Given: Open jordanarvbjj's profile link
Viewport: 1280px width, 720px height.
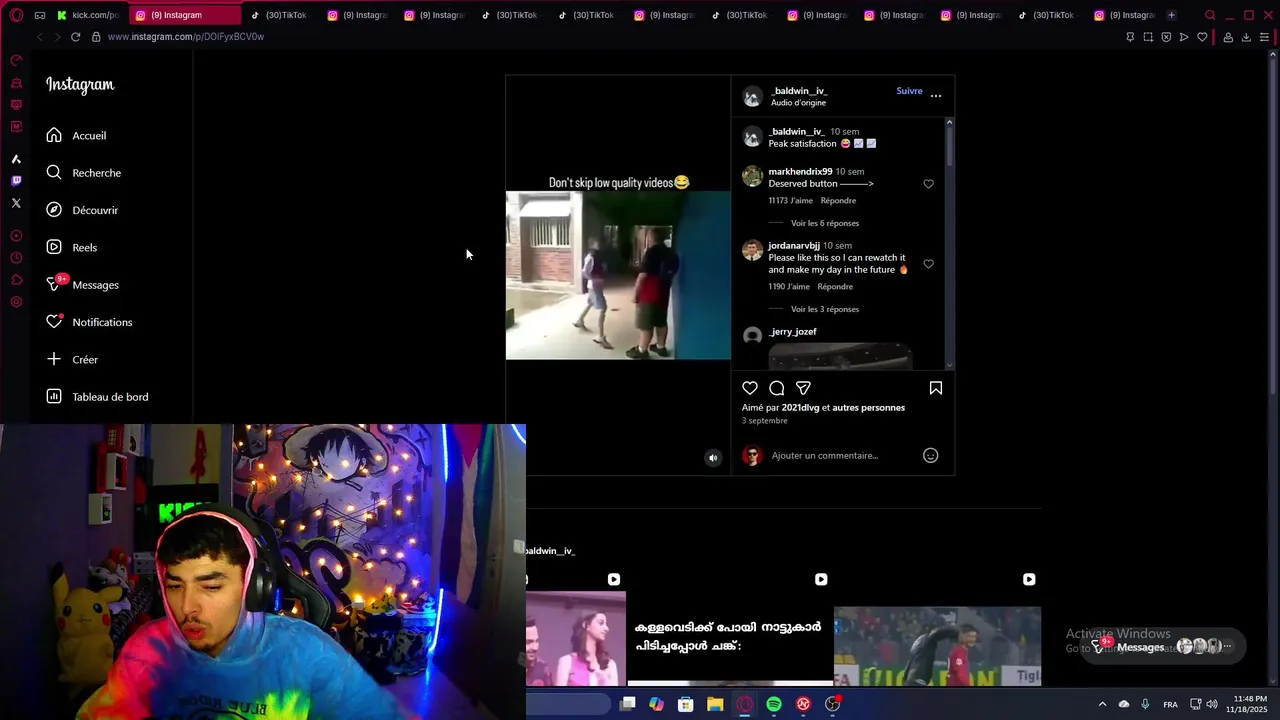Looking at the screenshot, I should 794,246.
